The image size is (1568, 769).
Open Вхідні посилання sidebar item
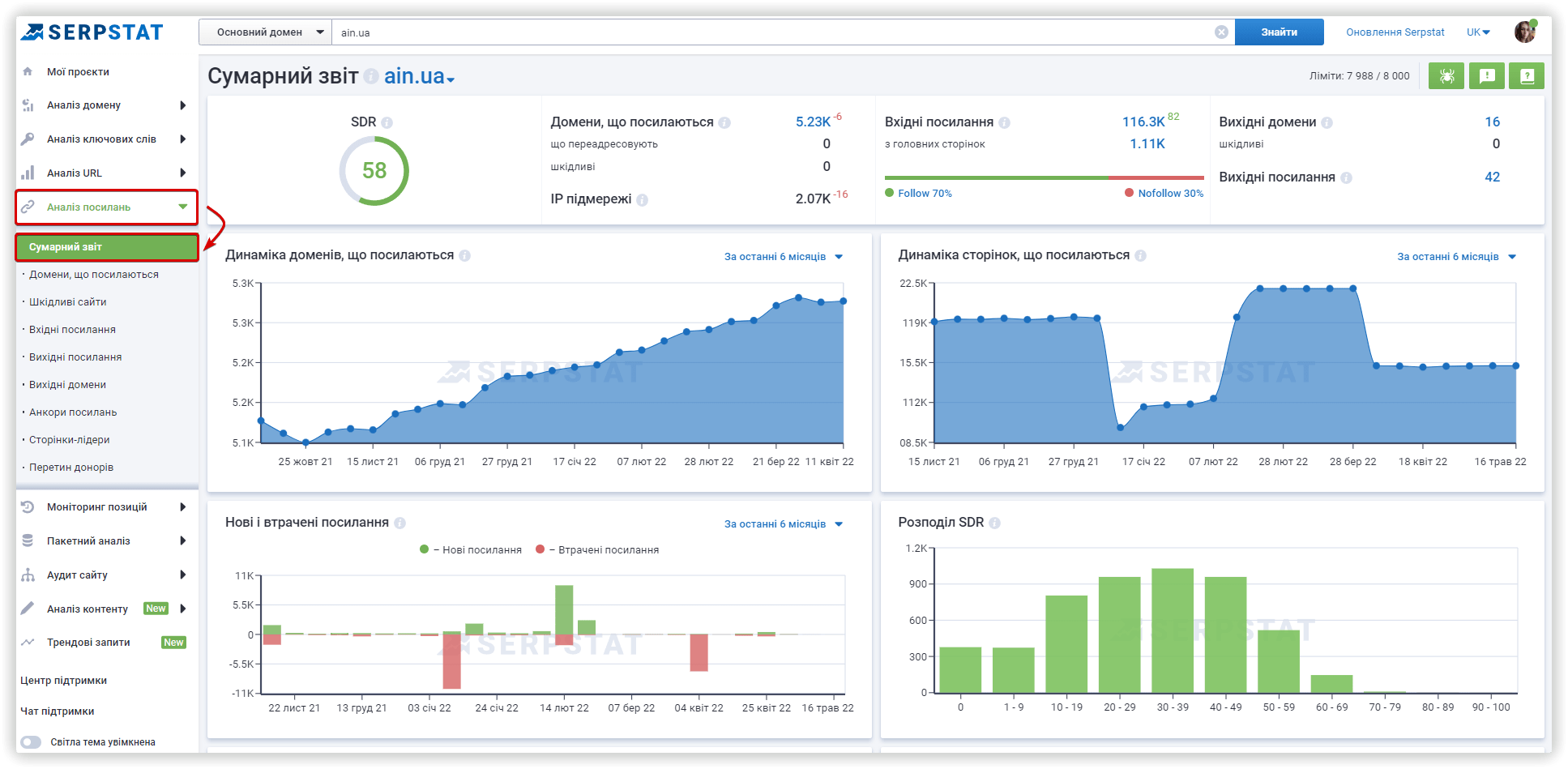coord(72,330)
